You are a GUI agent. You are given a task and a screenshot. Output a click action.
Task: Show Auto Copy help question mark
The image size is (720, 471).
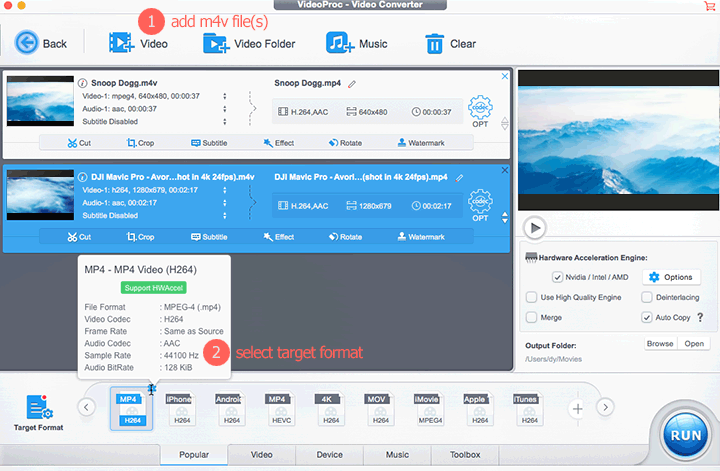click(700, 318)
